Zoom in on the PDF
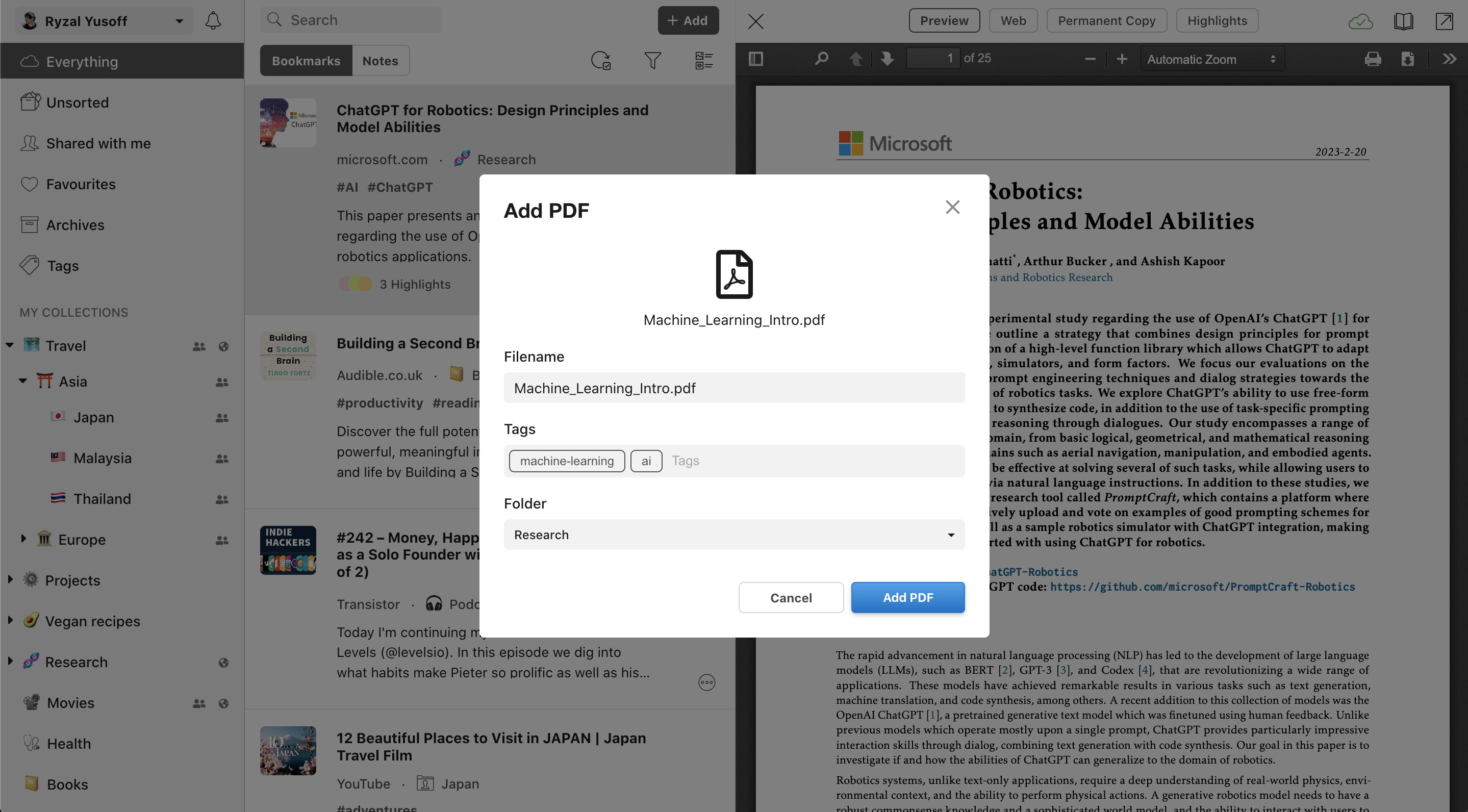This screenshot has width=1468, height=812. (1122, 59)
